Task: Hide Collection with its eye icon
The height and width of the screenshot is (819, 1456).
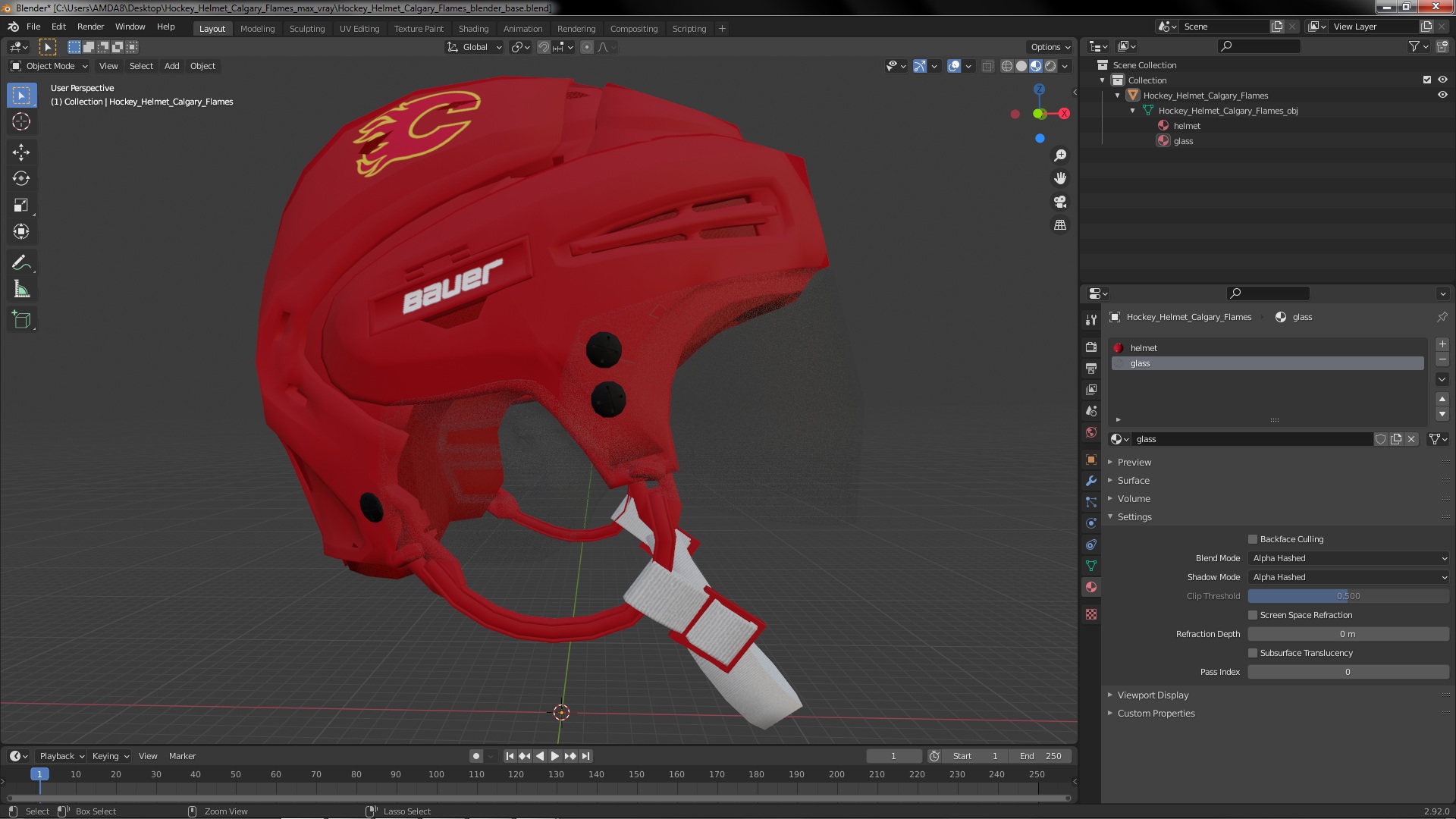Action: pos(1442,80)
